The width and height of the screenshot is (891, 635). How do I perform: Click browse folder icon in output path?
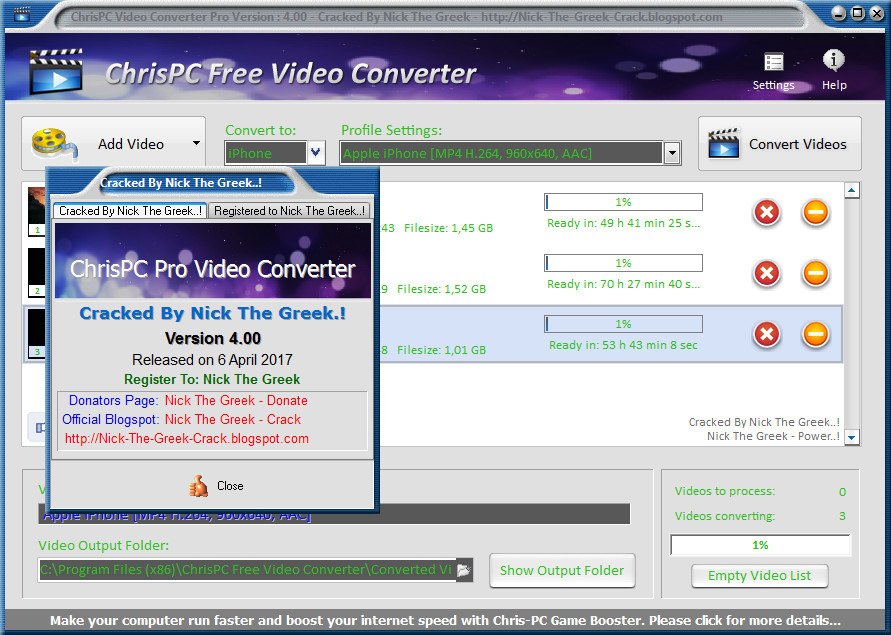pos(464,570)
